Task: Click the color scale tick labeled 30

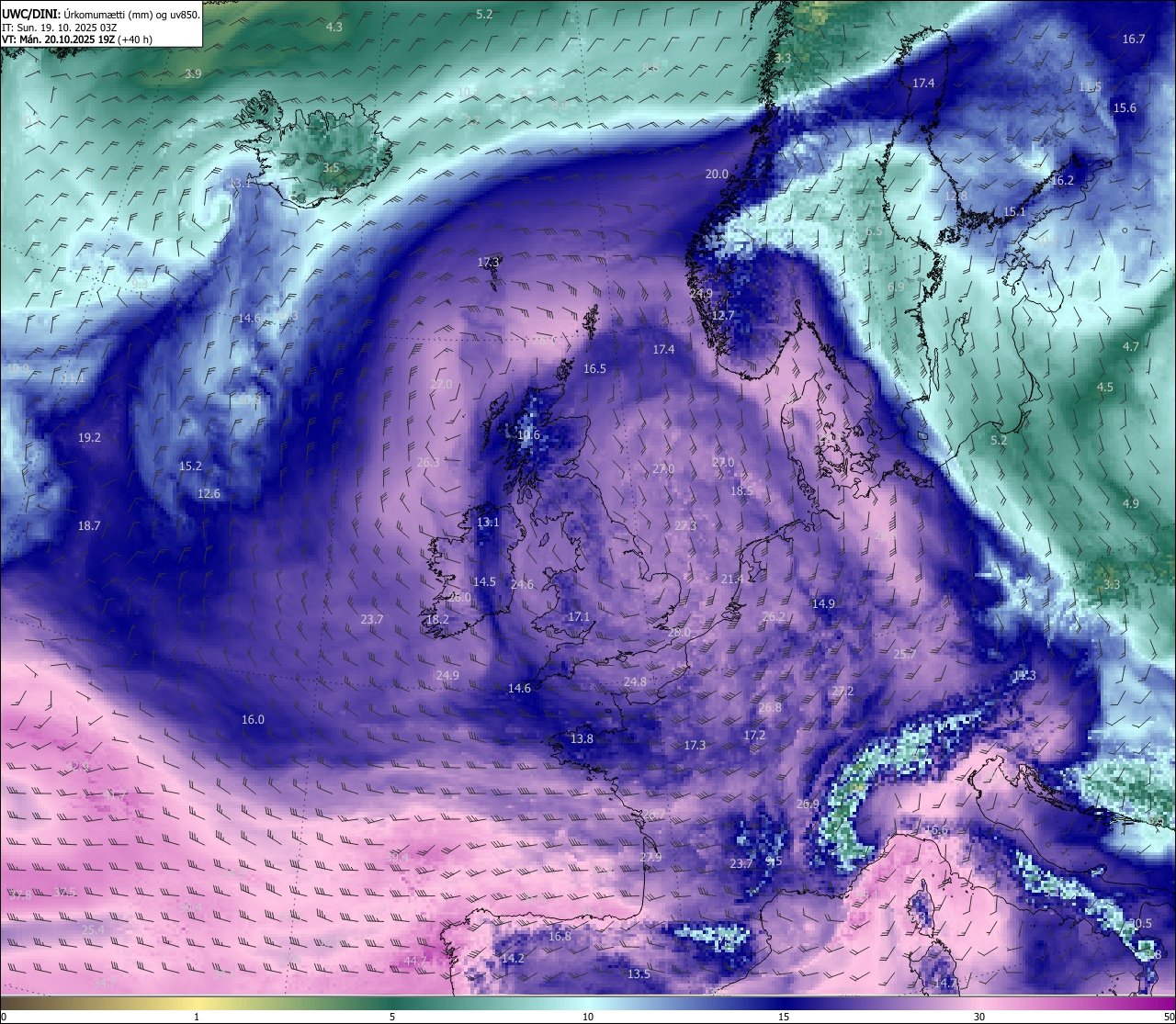Action: [979, 1017]
